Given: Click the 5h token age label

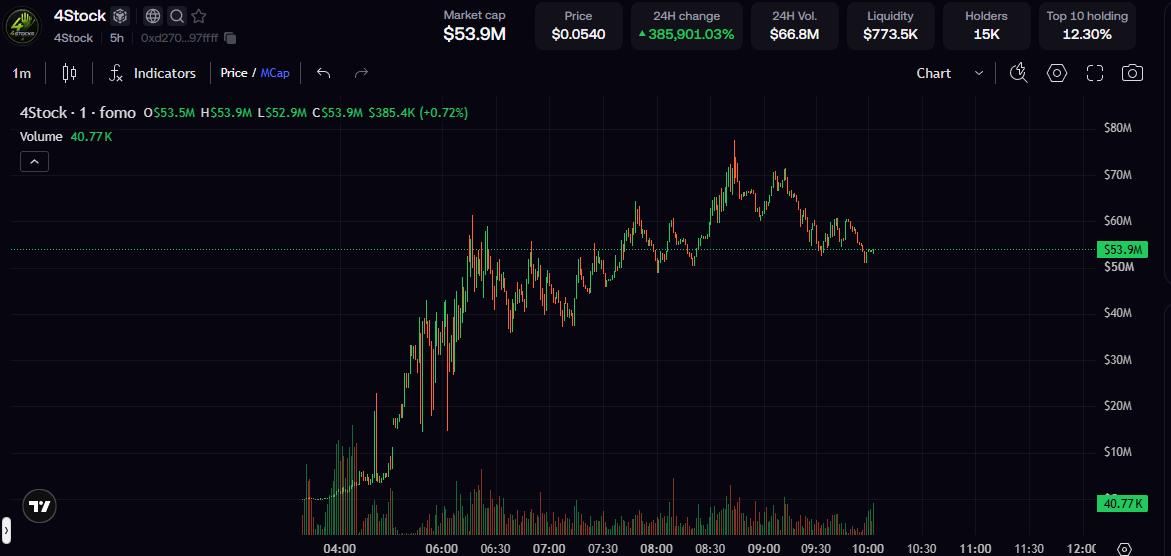Looking at the screenshot, I should [117, 37].
